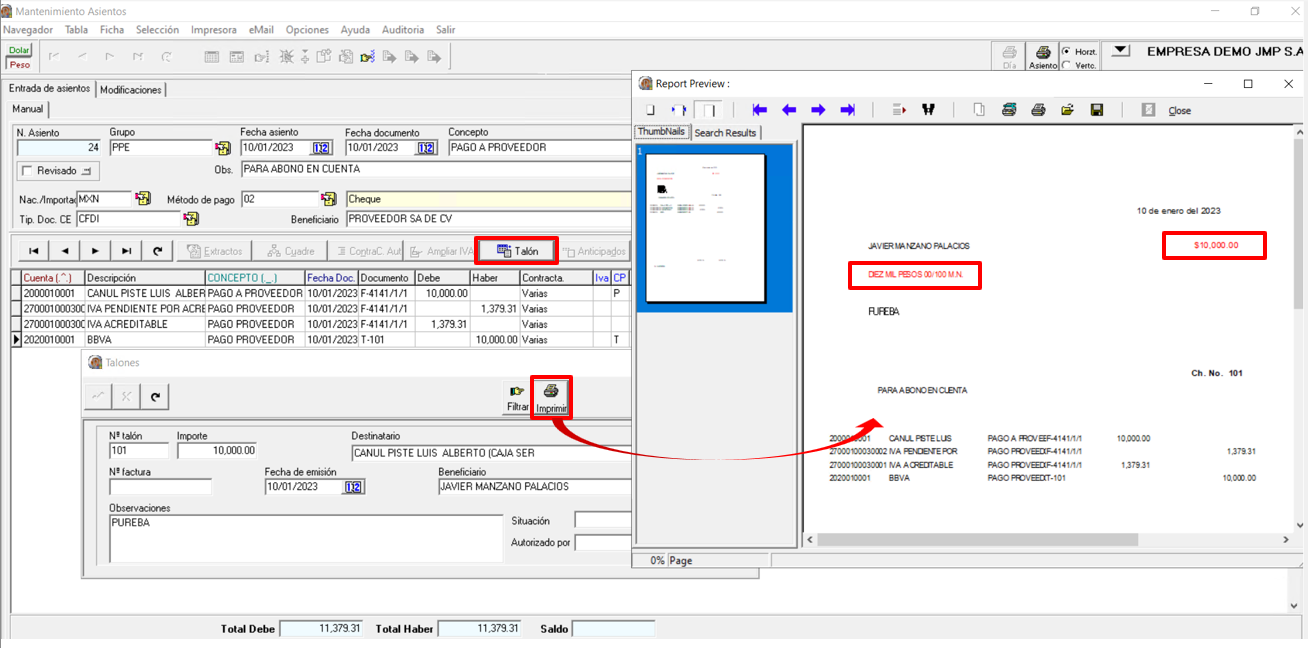Select the IVA ACREDITABLE row in the grid

coord(320,324)
